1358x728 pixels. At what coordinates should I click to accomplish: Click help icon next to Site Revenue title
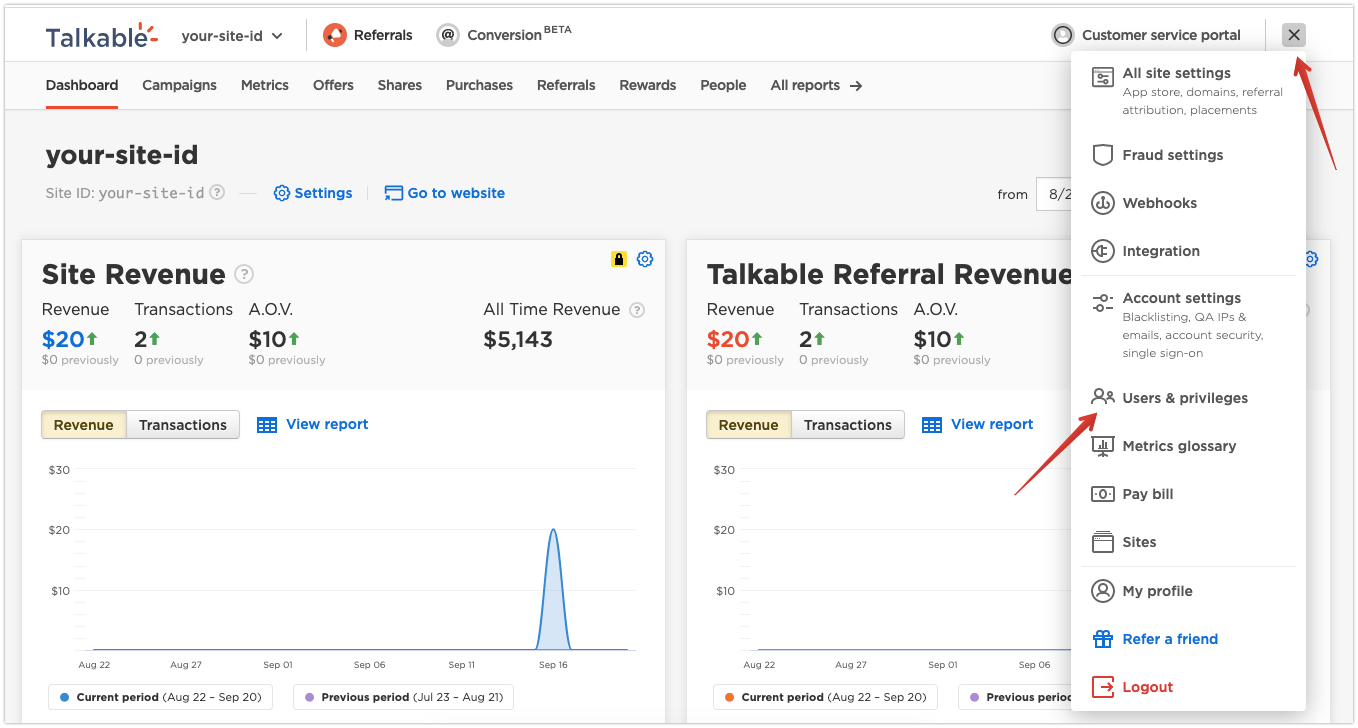point(244,274)
